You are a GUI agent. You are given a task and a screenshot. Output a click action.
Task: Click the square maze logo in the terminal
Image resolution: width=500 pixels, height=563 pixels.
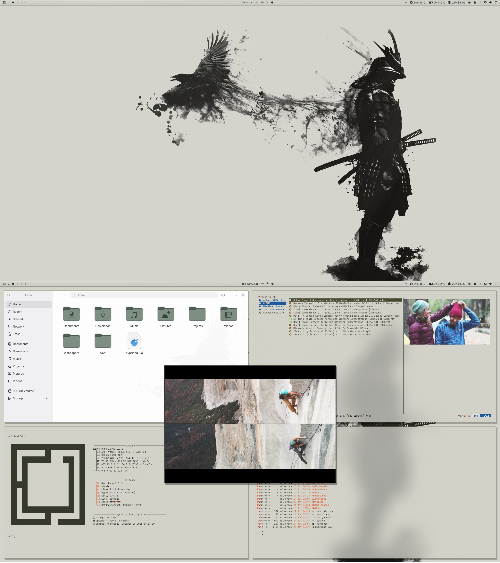pyautogui.click(x=48, y=484)
